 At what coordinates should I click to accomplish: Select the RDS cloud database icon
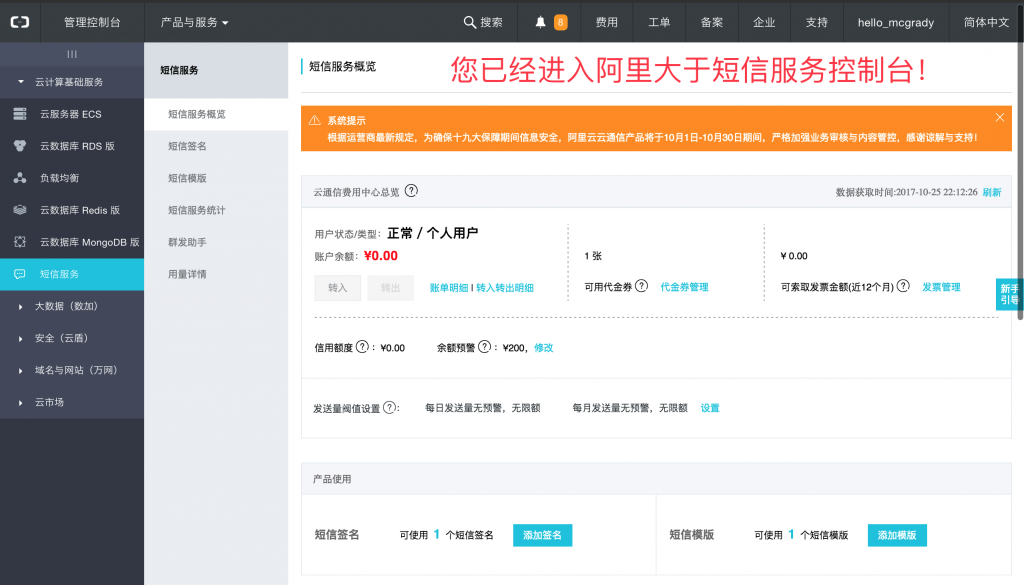coord(19,146)
